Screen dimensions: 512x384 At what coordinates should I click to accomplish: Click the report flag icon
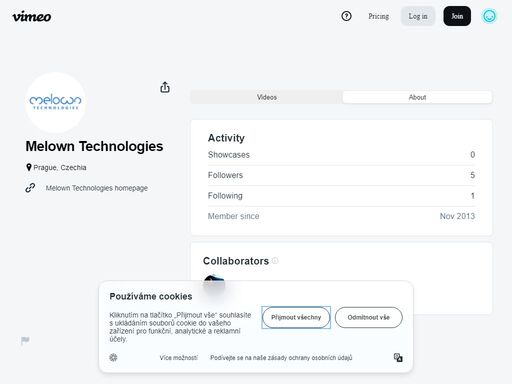[25, 340]
